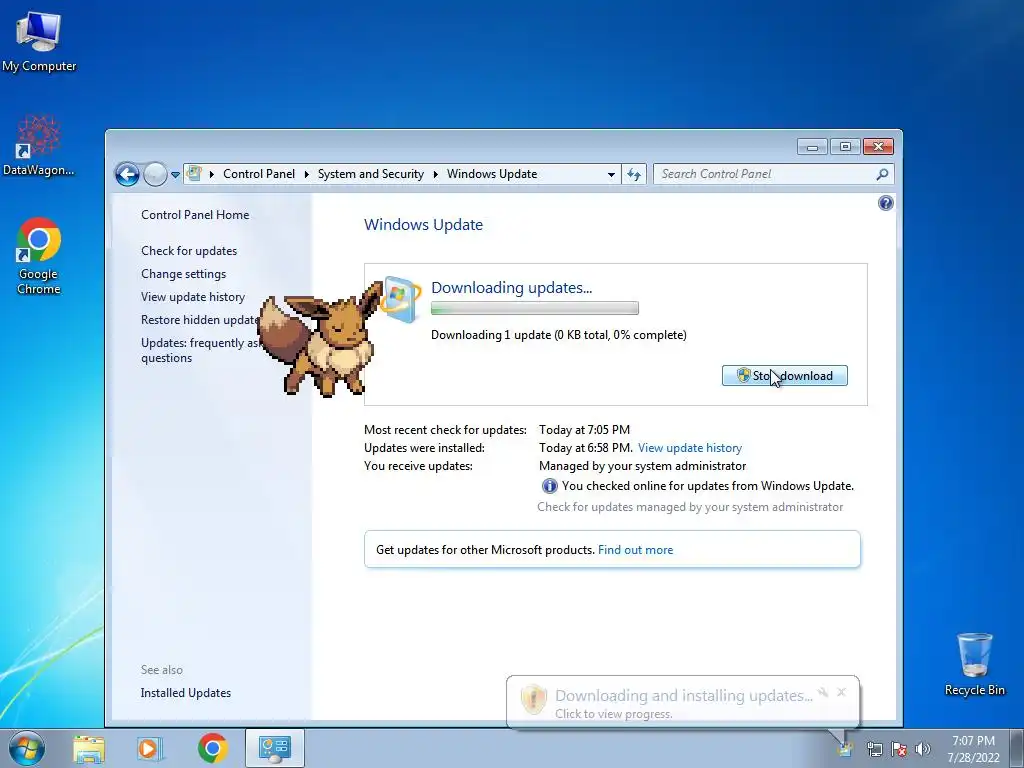Image resolution: width=1024 pixels, height=768 pixels.
Task: Select System and Security breadcrumb
Action: tap(370, 174)
